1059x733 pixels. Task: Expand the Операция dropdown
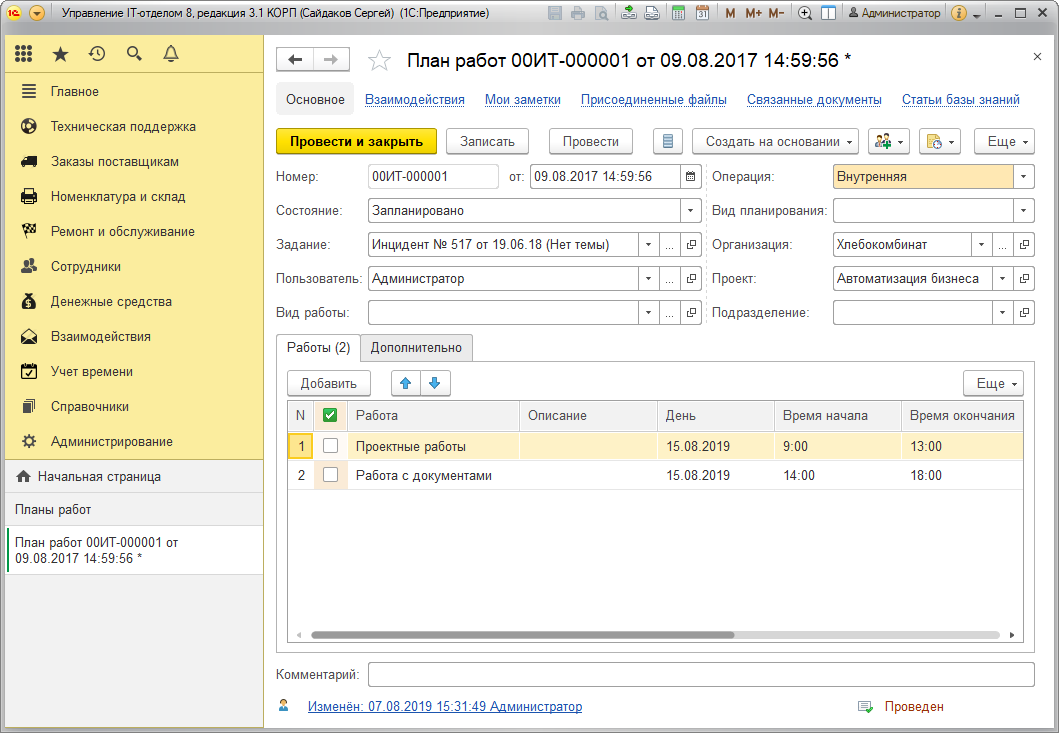pos(1024,176)
